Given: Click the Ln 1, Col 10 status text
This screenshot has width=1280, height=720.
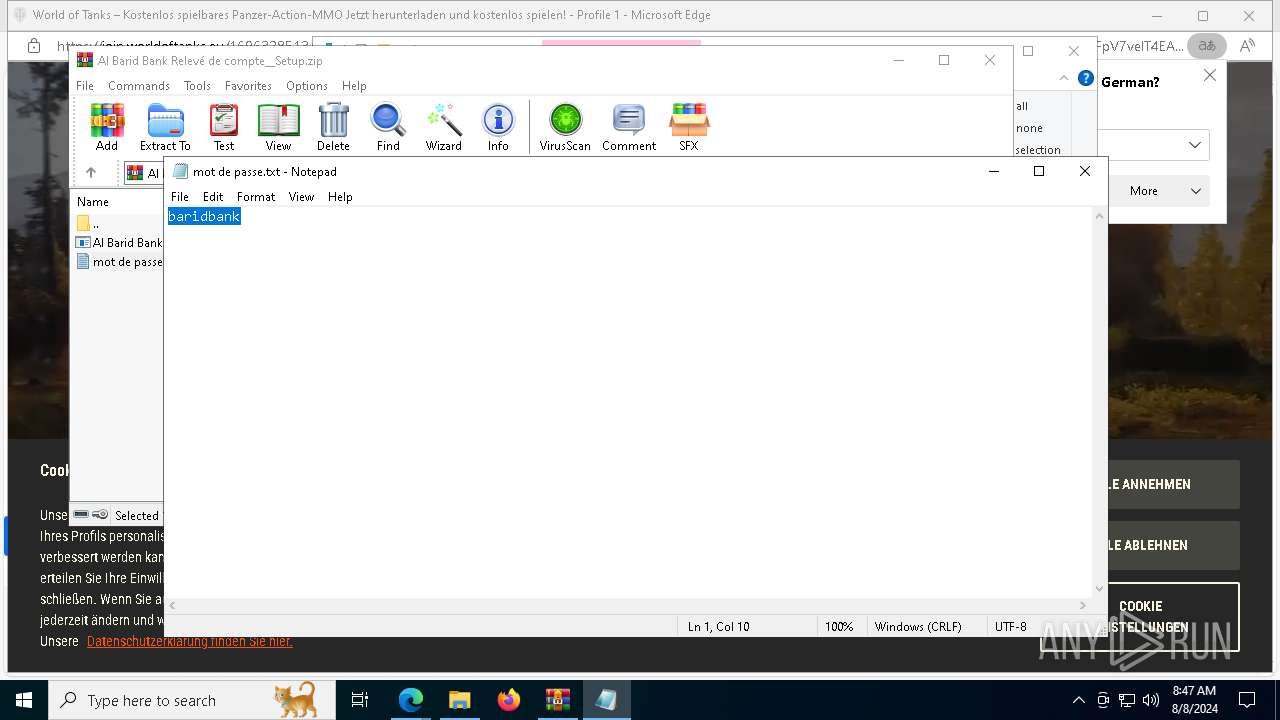Looking at the screenshot, I should pyautogui.click(x=718, y=627).
